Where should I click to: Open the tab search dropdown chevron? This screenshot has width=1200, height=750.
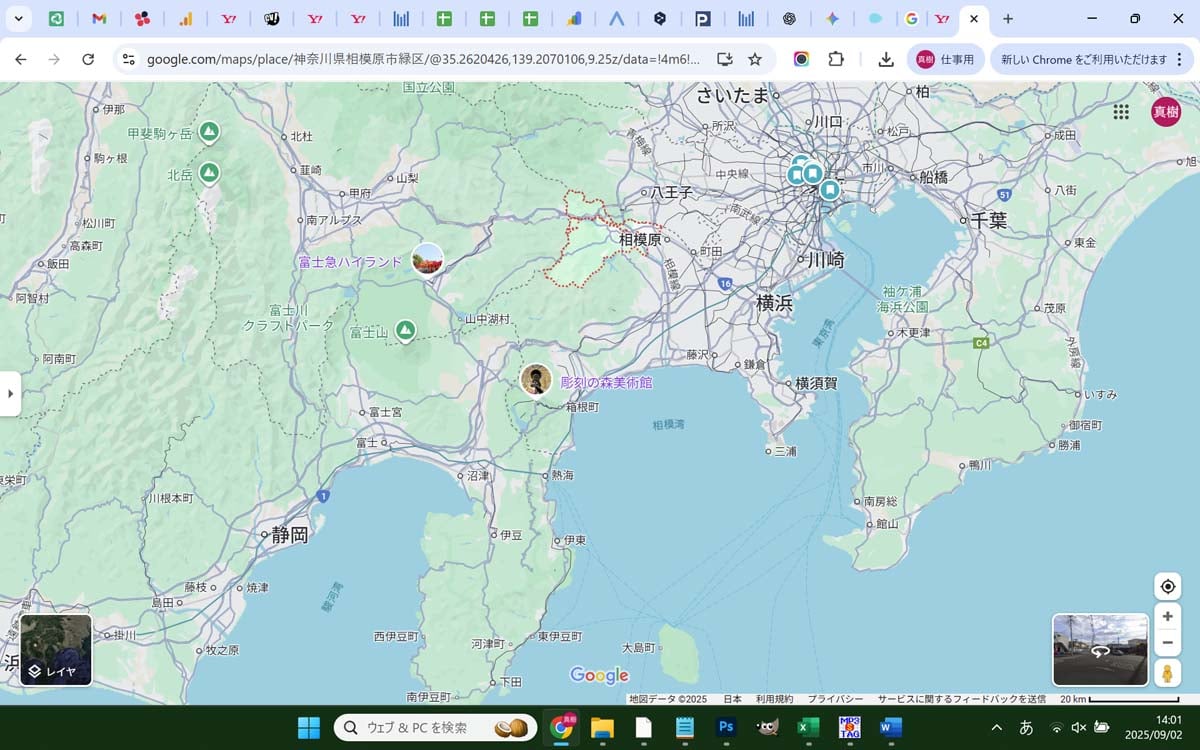point(18,19)
